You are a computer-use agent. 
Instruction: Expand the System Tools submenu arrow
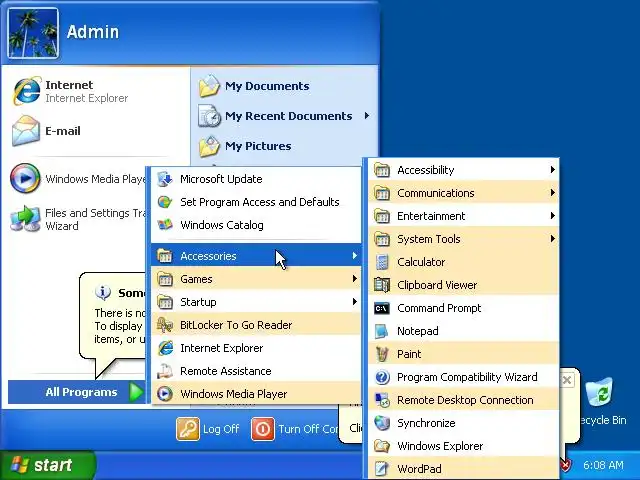point(552,238)
